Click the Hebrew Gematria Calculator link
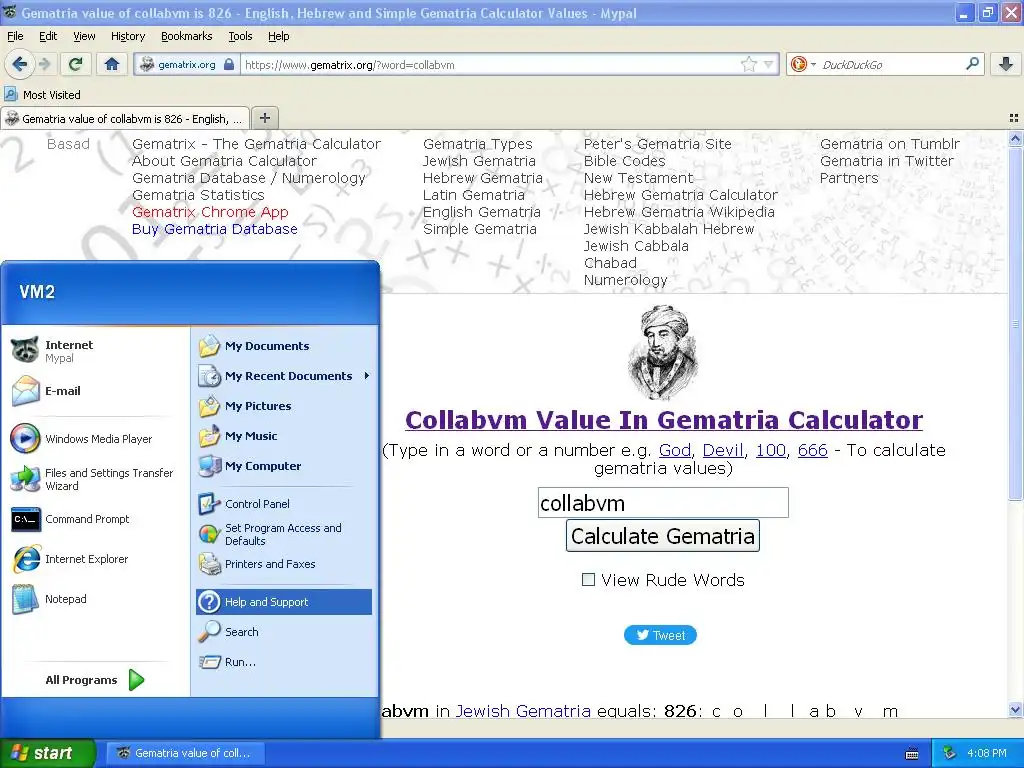Screen dimensions: 1024x768 pos(680,195)
